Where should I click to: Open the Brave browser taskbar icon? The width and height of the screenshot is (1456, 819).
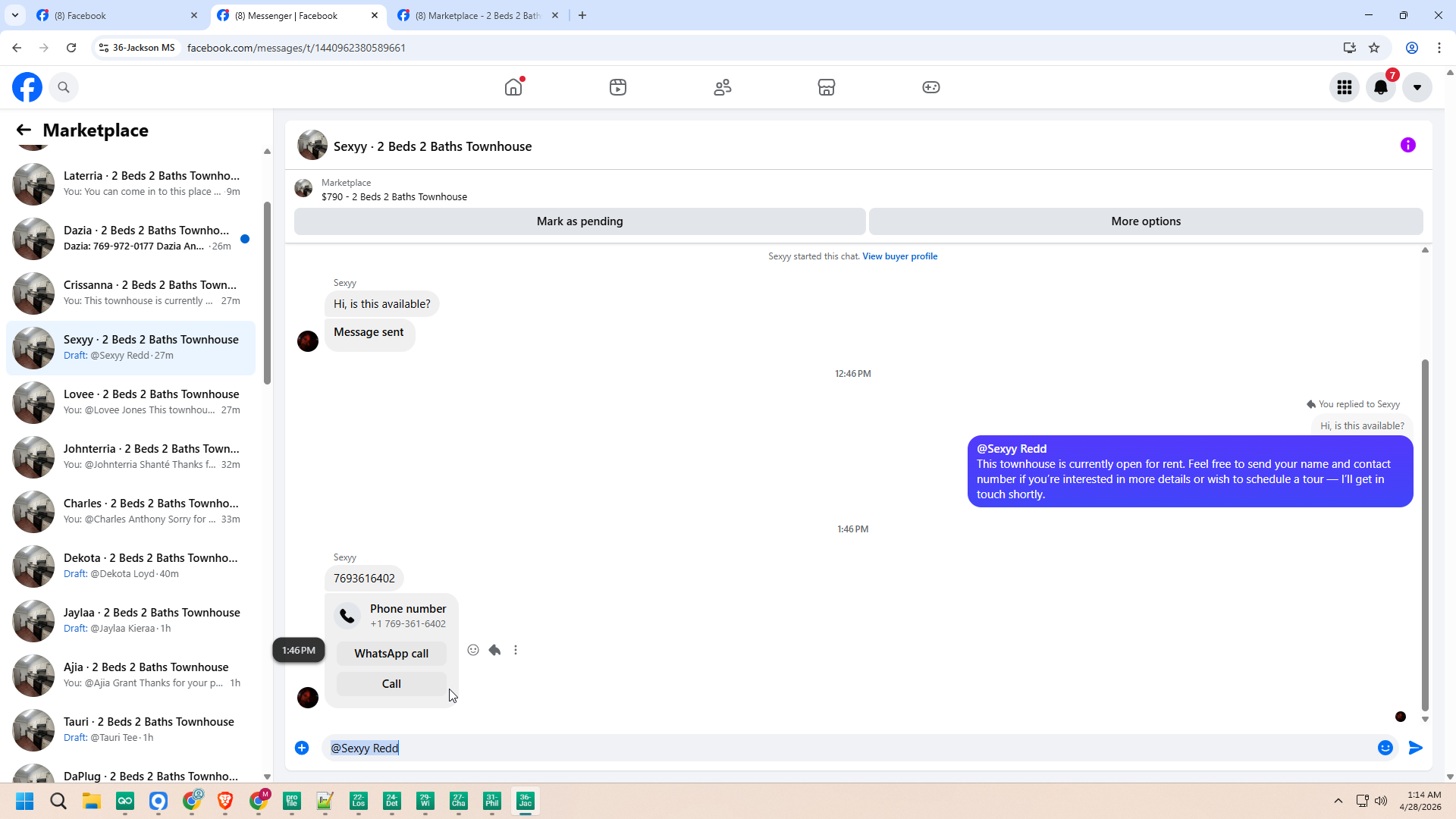pos(225,801)
